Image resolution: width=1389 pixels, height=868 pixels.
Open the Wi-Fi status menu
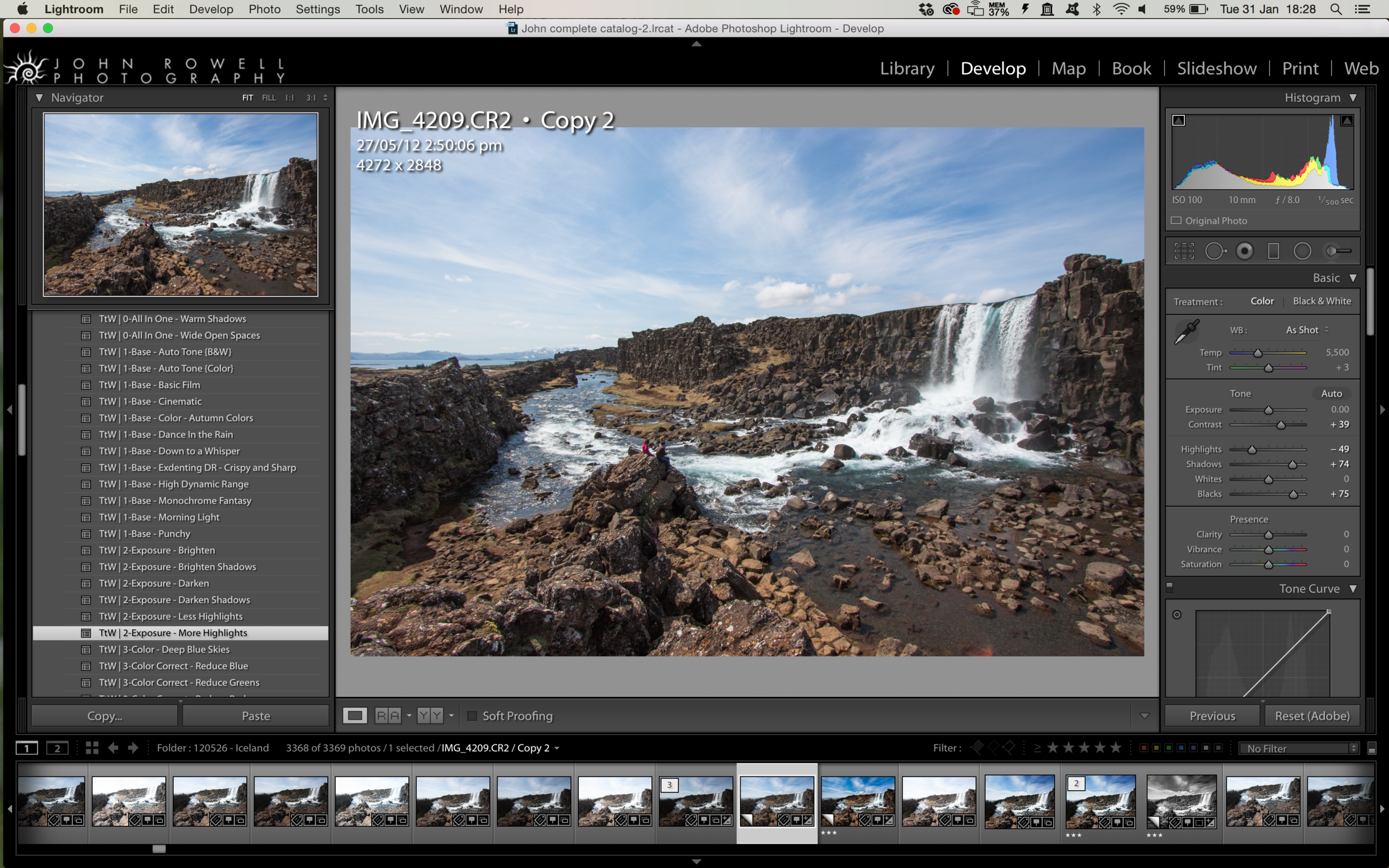pyautogui.click(x=1121, y=9)
